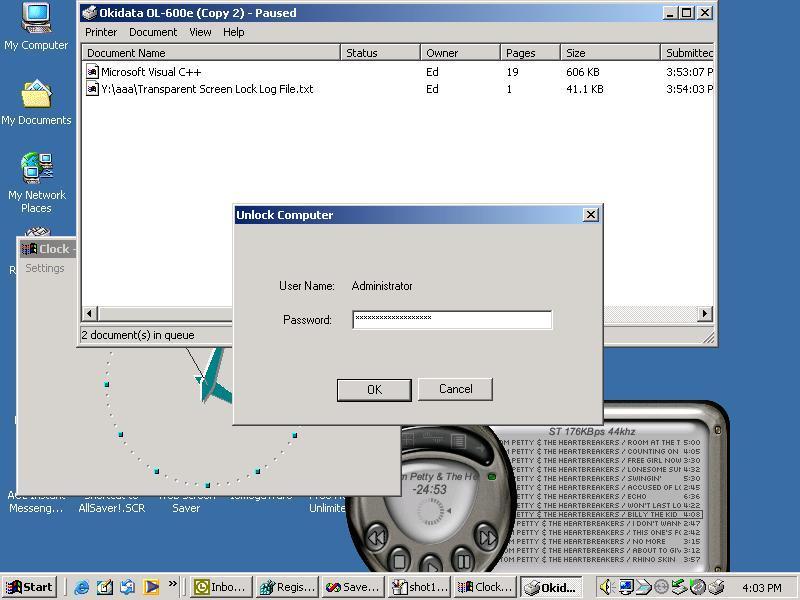Select the 'Microsoft Visual C++' document name
Image resolution: width=800 pixels, height=600 pixels.
151,72
